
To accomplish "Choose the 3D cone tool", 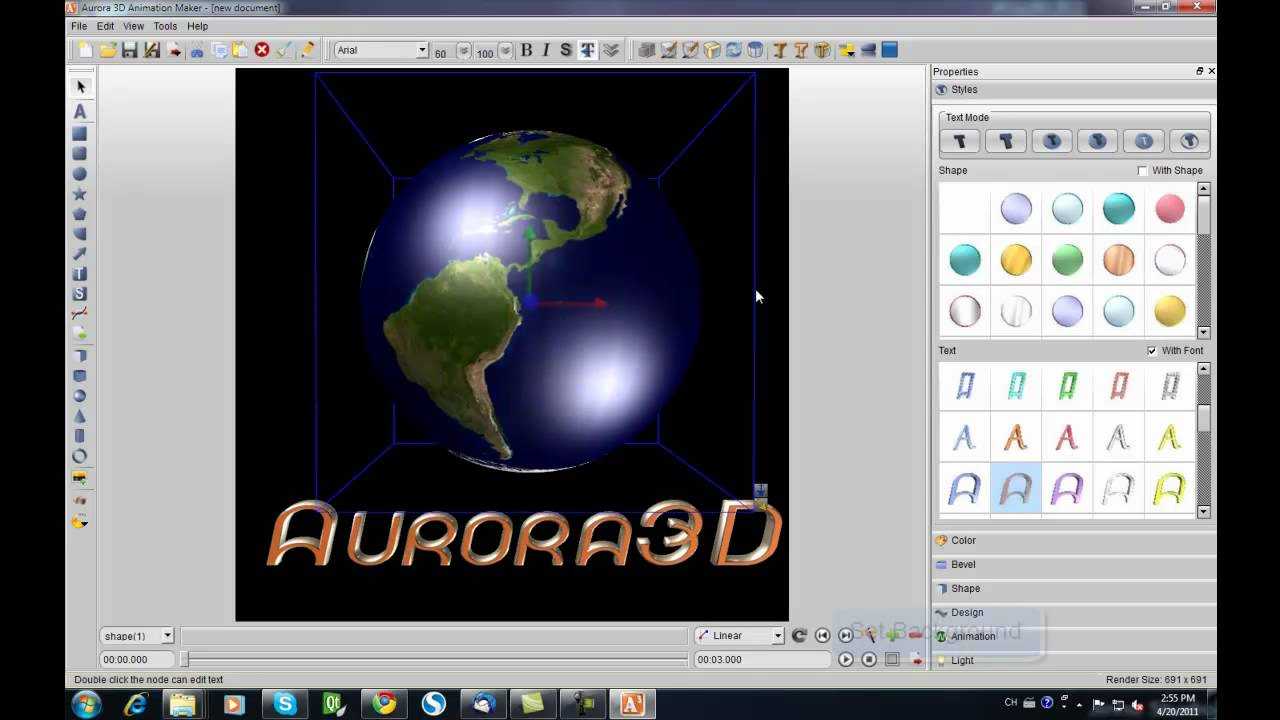I will (80, 416).
